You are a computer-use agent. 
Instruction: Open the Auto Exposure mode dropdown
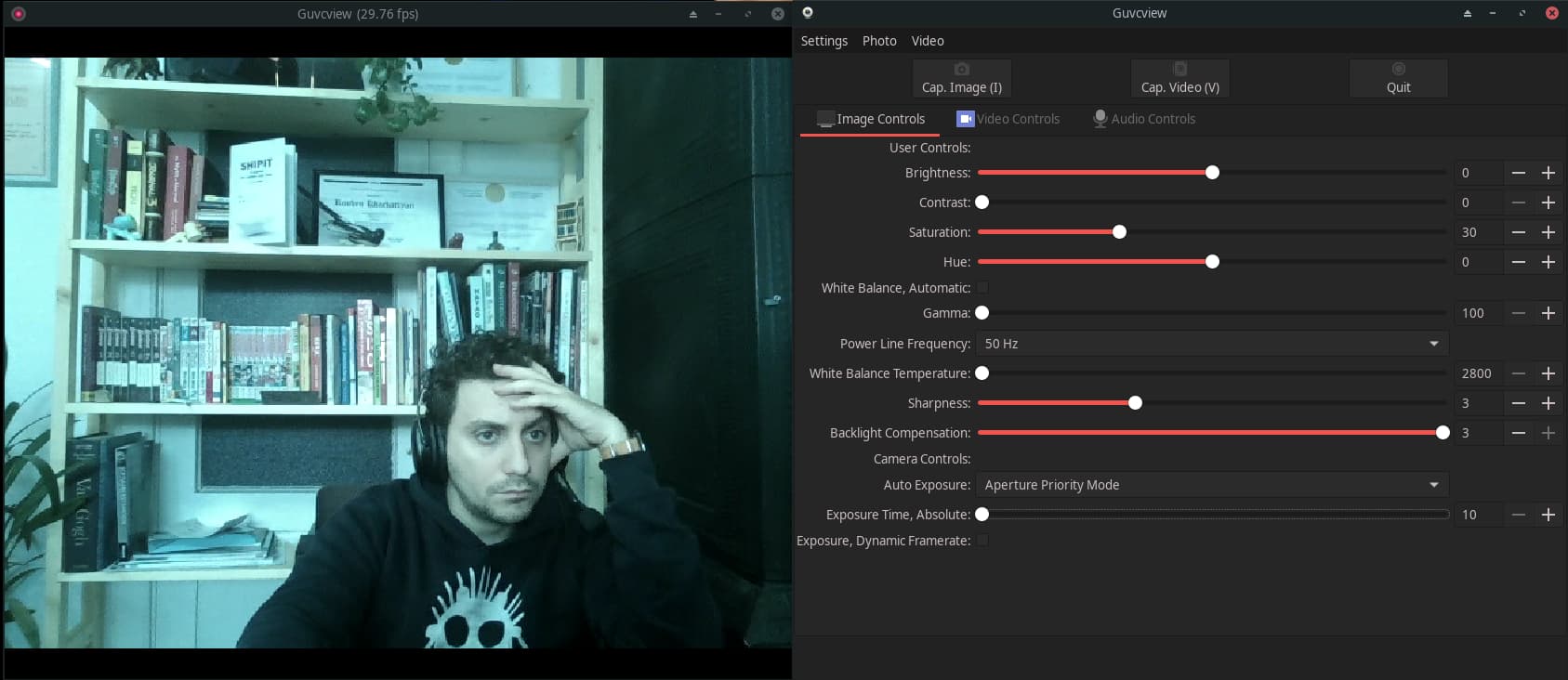(1212, 485)
